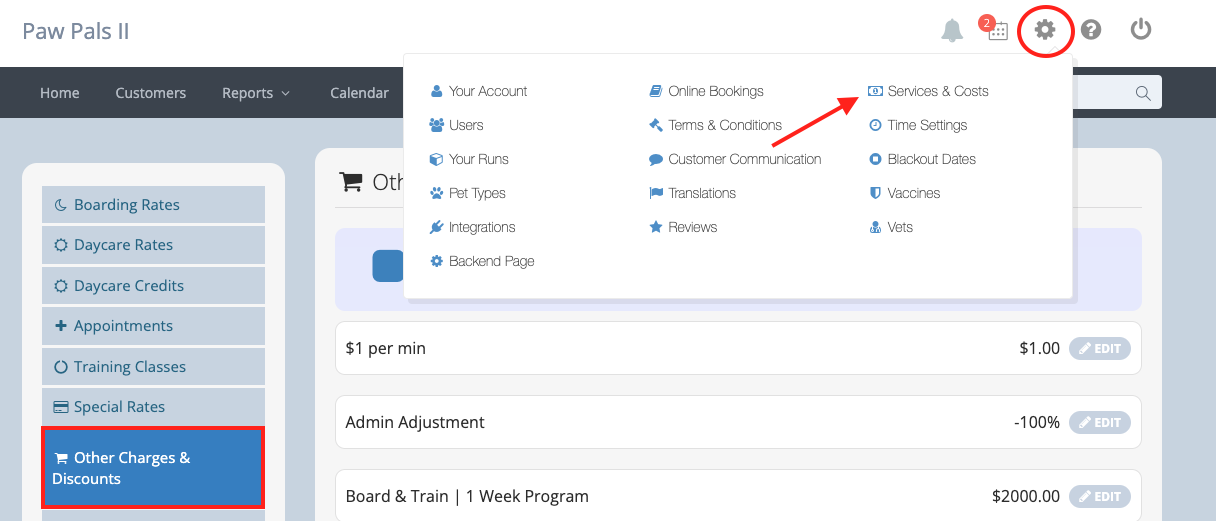1216x521 pixels.
Task: Go to Home in navigation bar
Action: (60, 93)
